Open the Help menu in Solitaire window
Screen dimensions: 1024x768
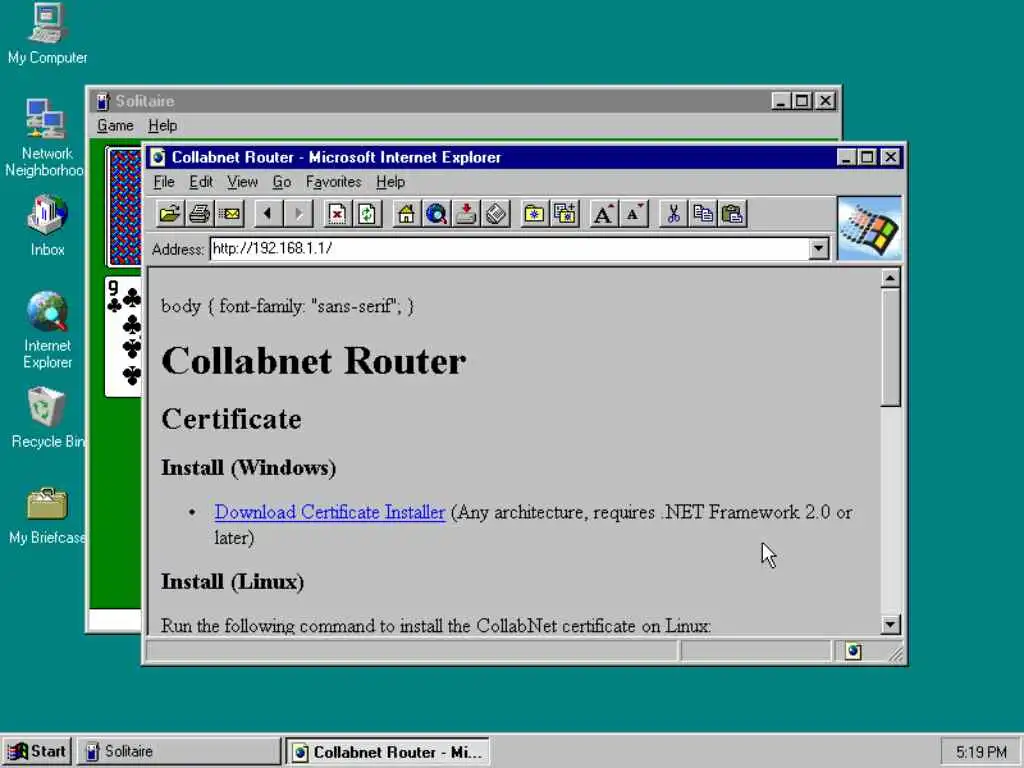coord(162,125)
